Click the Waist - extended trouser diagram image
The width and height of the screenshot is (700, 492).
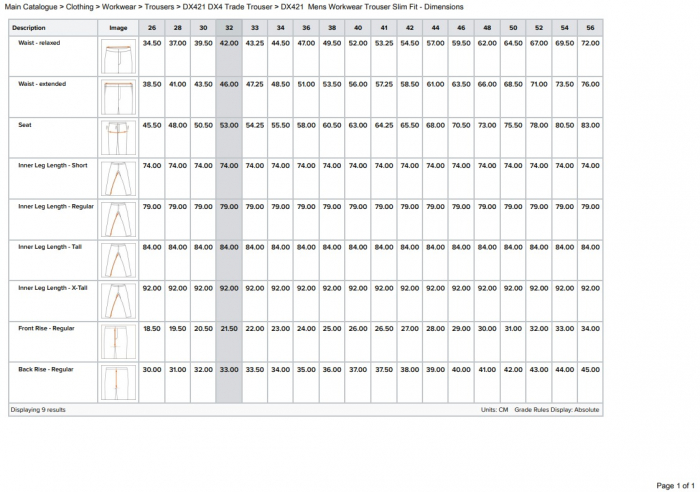pos(118,95)
